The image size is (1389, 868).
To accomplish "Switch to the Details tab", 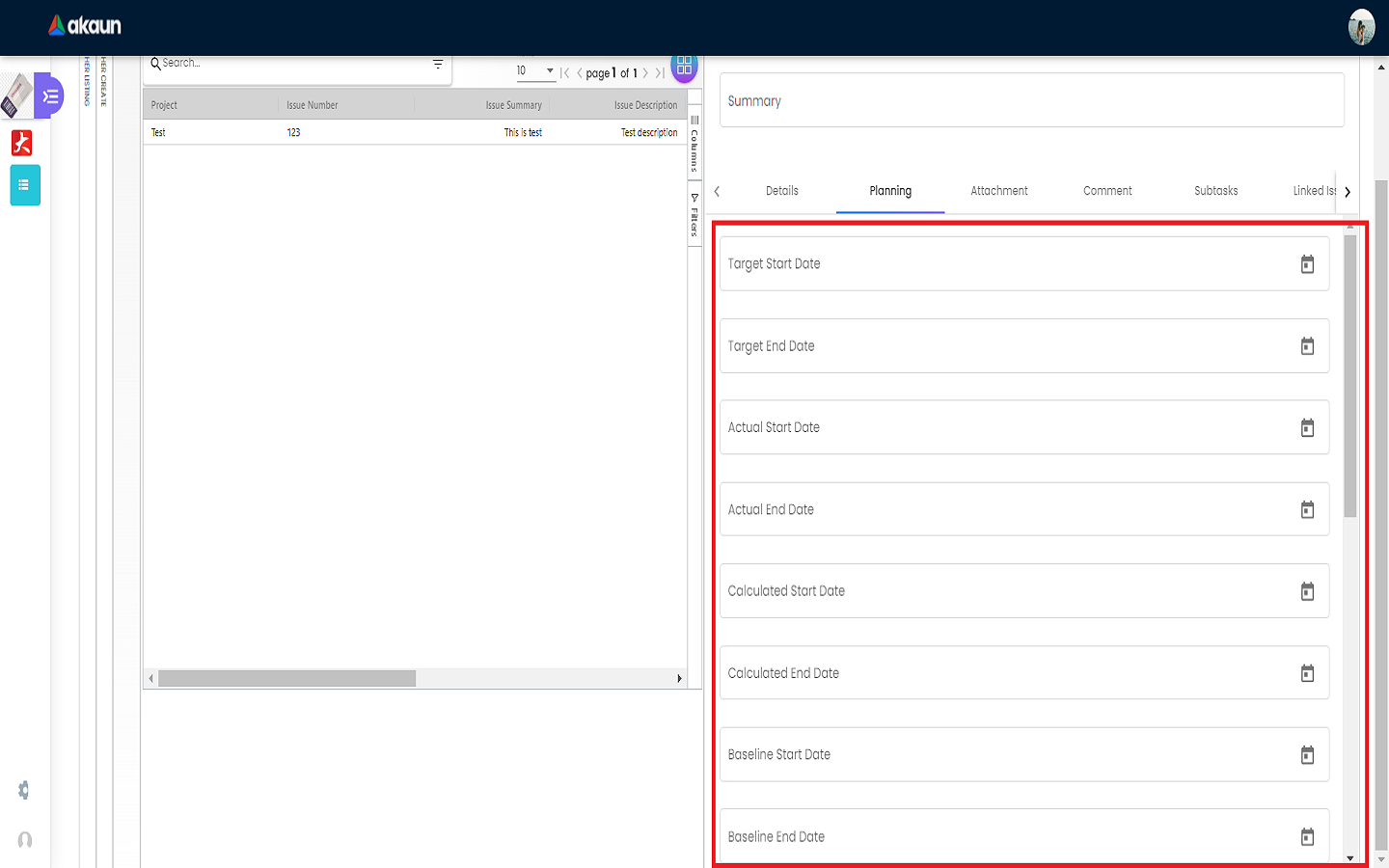I will pos(782,191).
